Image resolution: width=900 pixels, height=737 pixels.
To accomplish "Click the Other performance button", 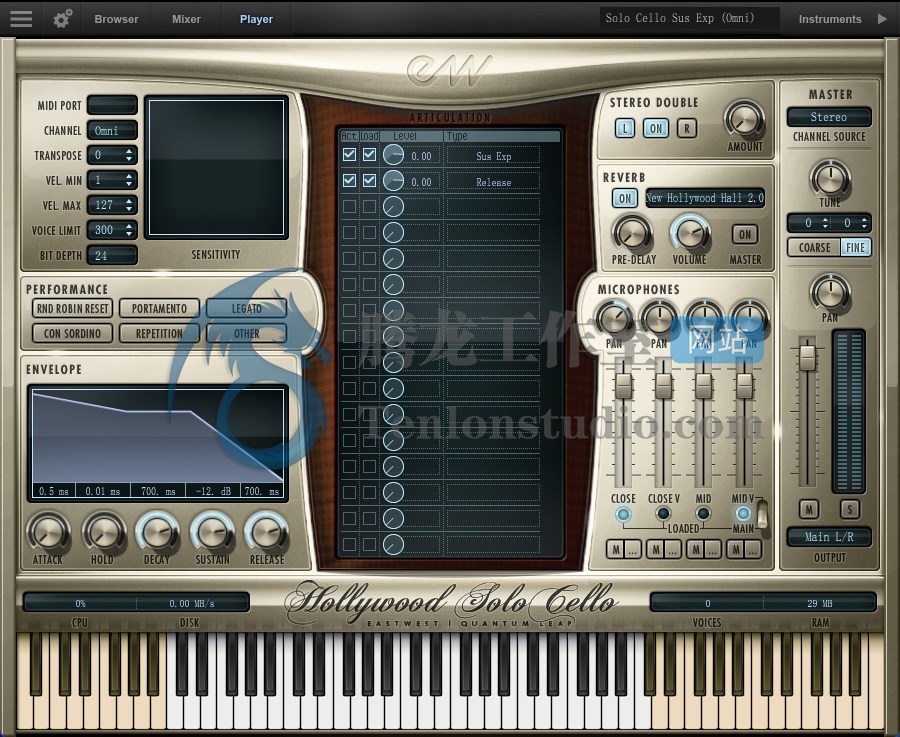I will tap(246, 333).
